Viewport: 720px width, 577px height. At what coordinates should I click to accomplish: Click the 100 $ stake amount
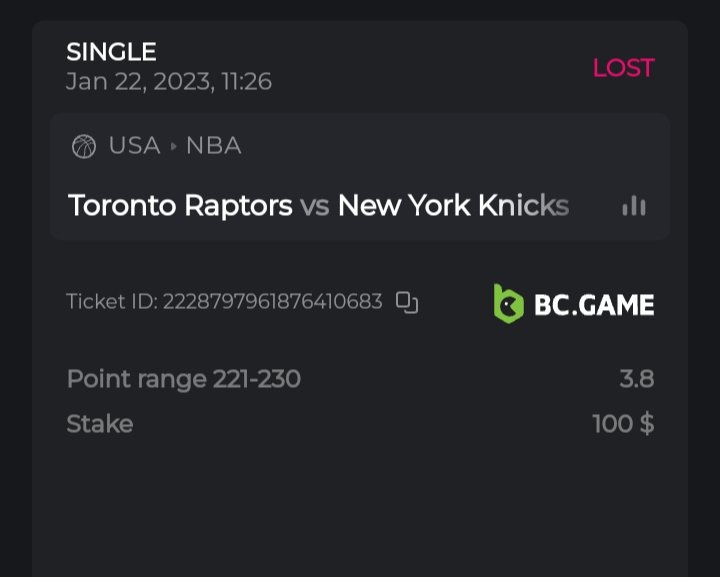623,424
